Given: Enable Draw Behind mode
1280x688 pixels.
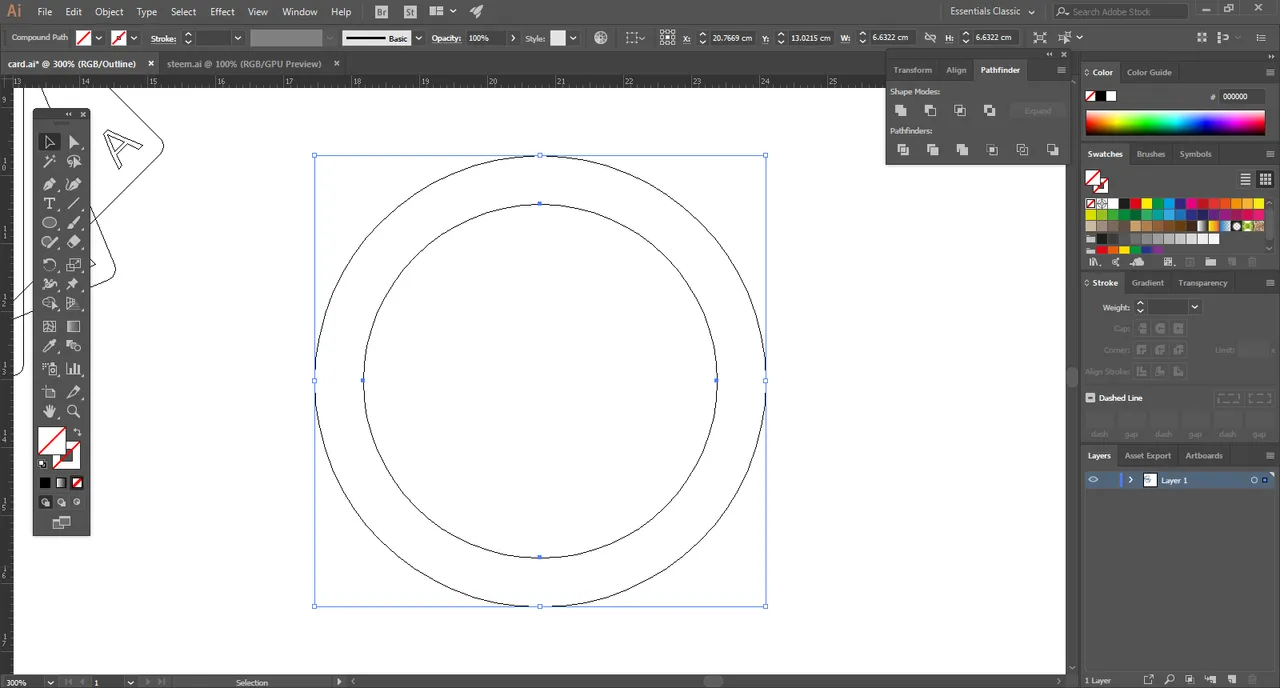Looking at the screenshot, I should [61, 502].
